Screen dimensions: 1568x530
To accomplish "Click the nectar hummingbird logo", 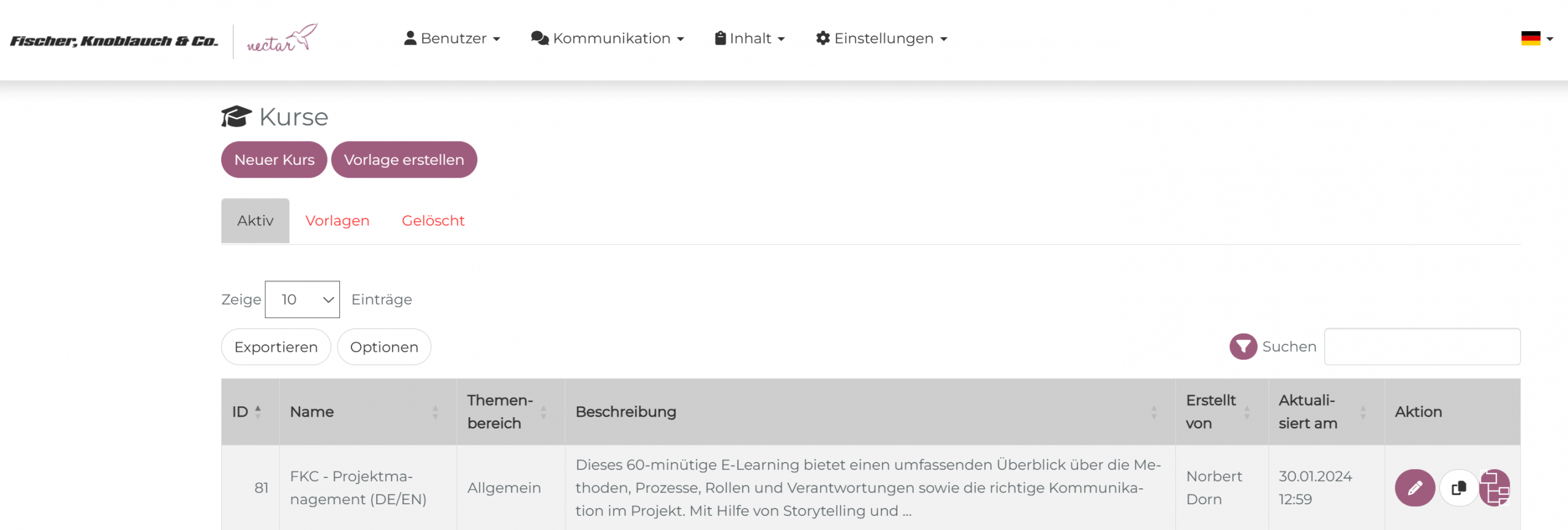I will [282, 39].
